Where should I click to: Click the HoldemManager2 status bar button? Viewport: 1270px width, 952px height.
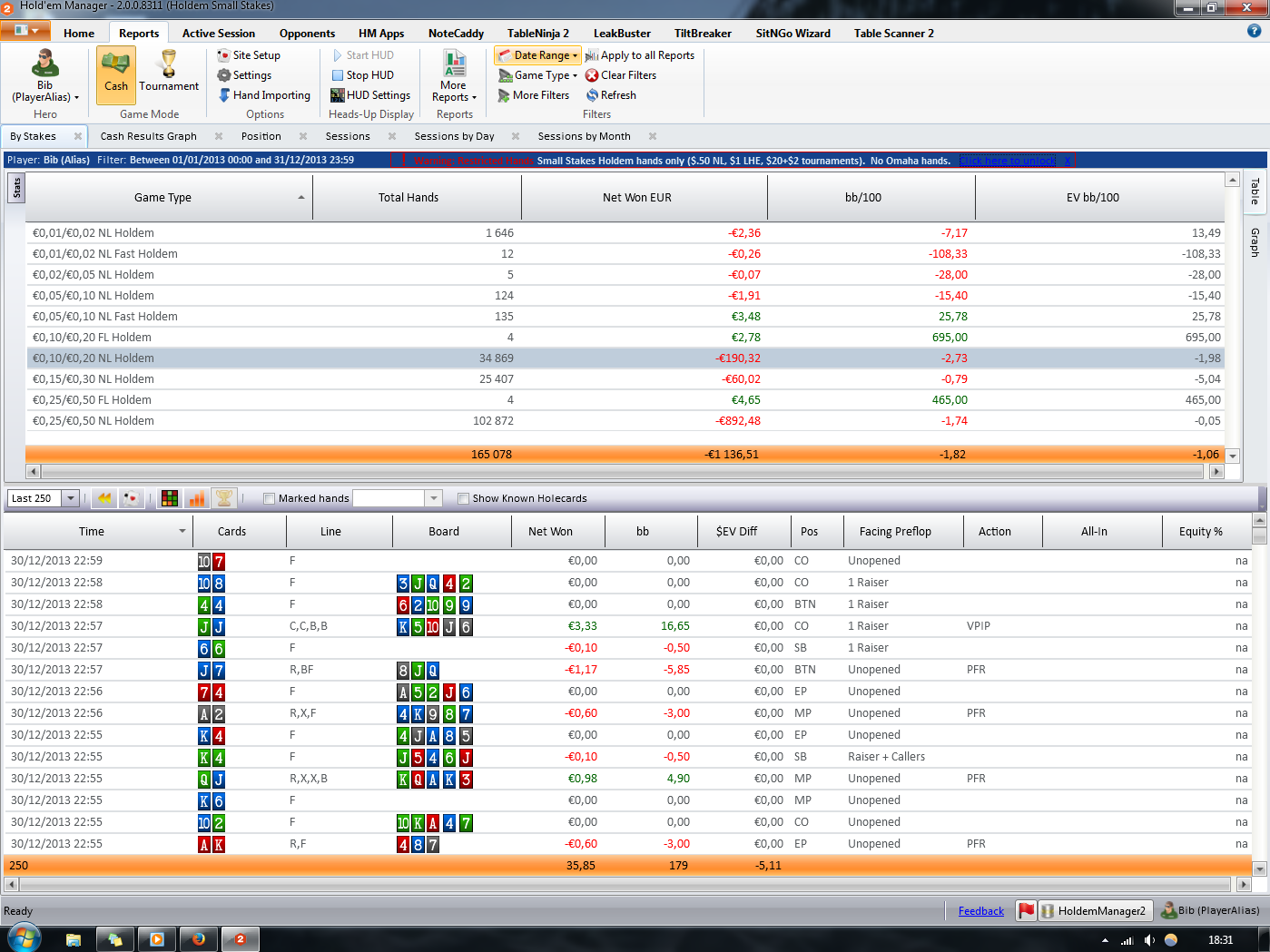[1094, 910]
